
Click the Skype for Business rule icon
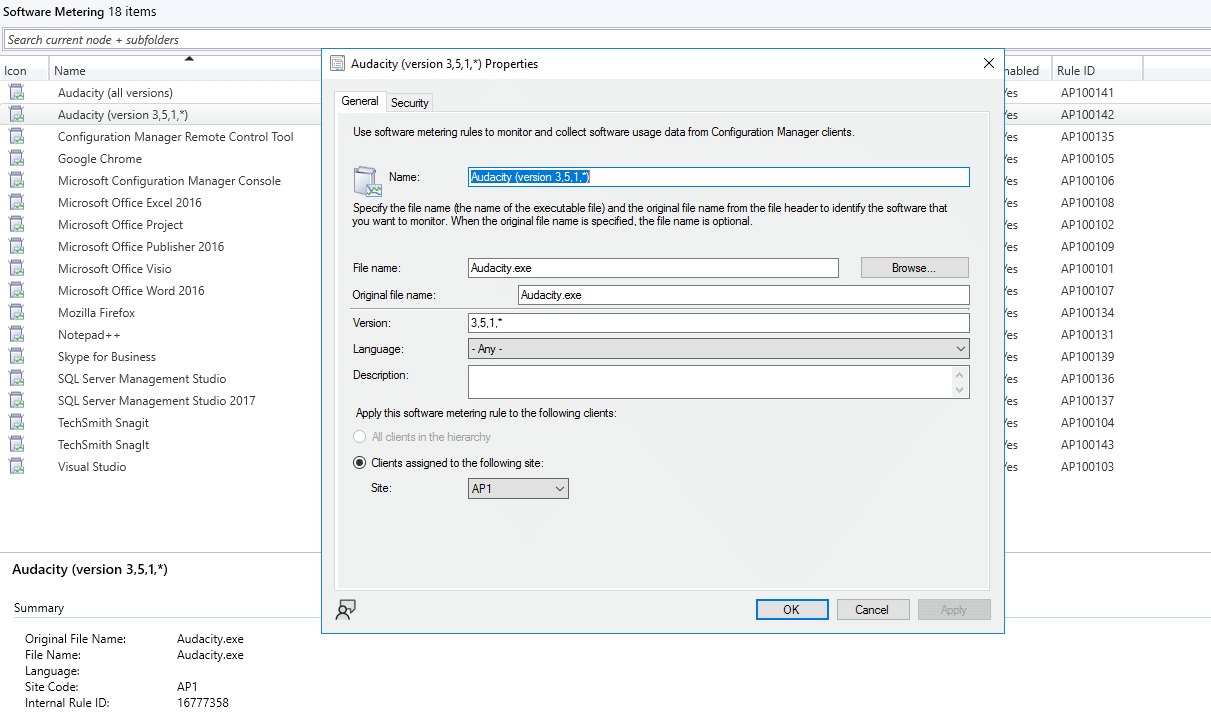[x=17, y=357]
